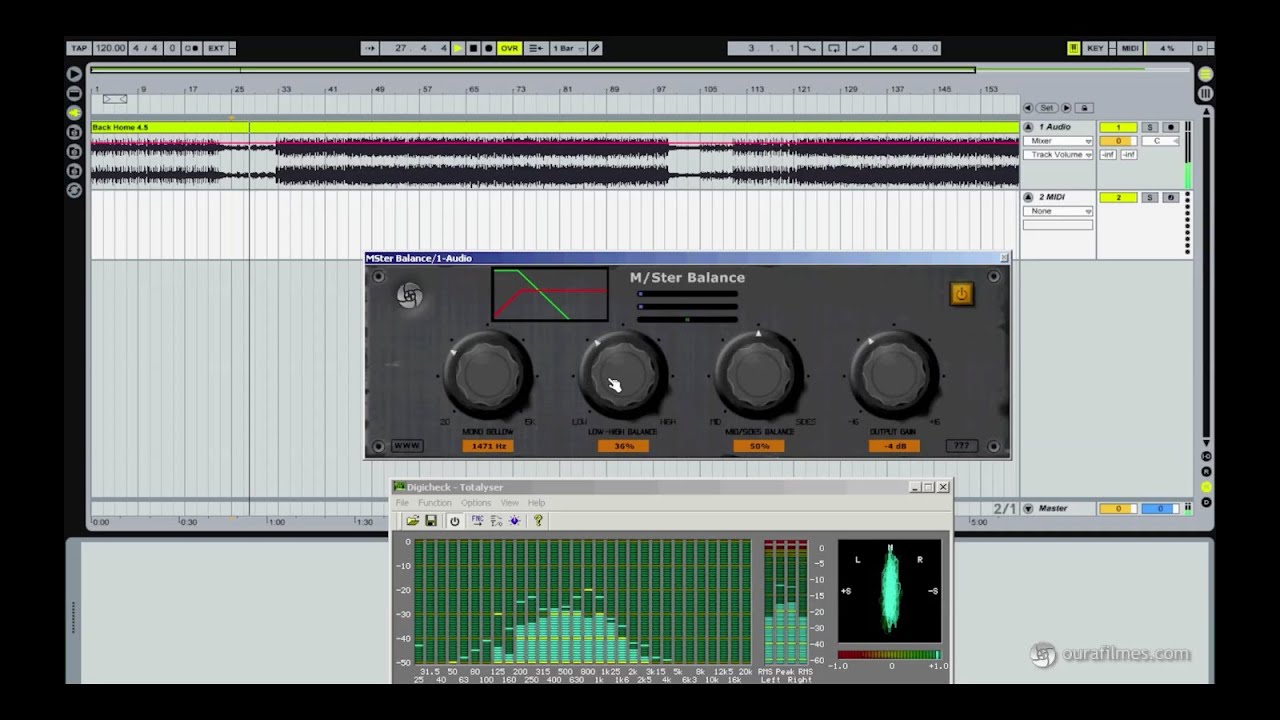Click the Low-High Balance knob
The height and width of the screenshot is (720, 1280).
(623, 374)
